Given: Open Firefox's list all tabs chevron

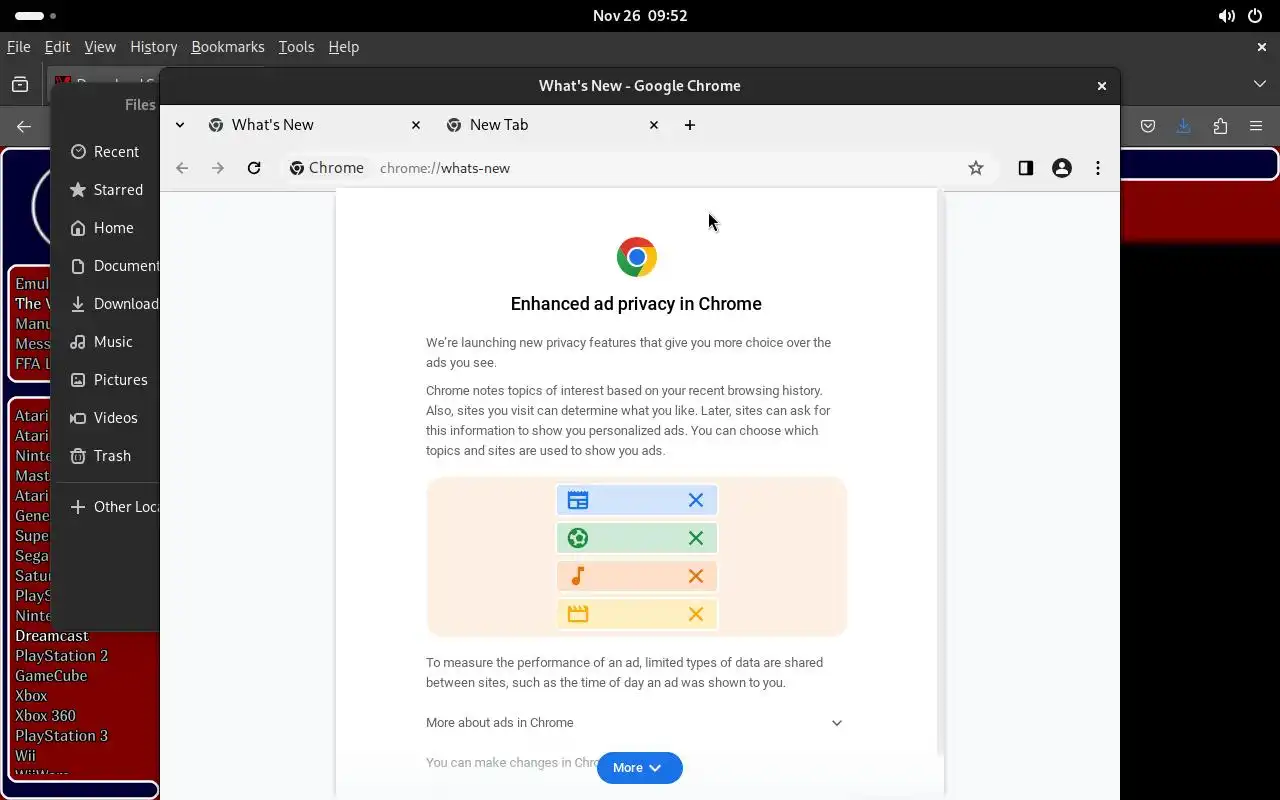Looking at the screenshot, I should tap(1260, 84).
